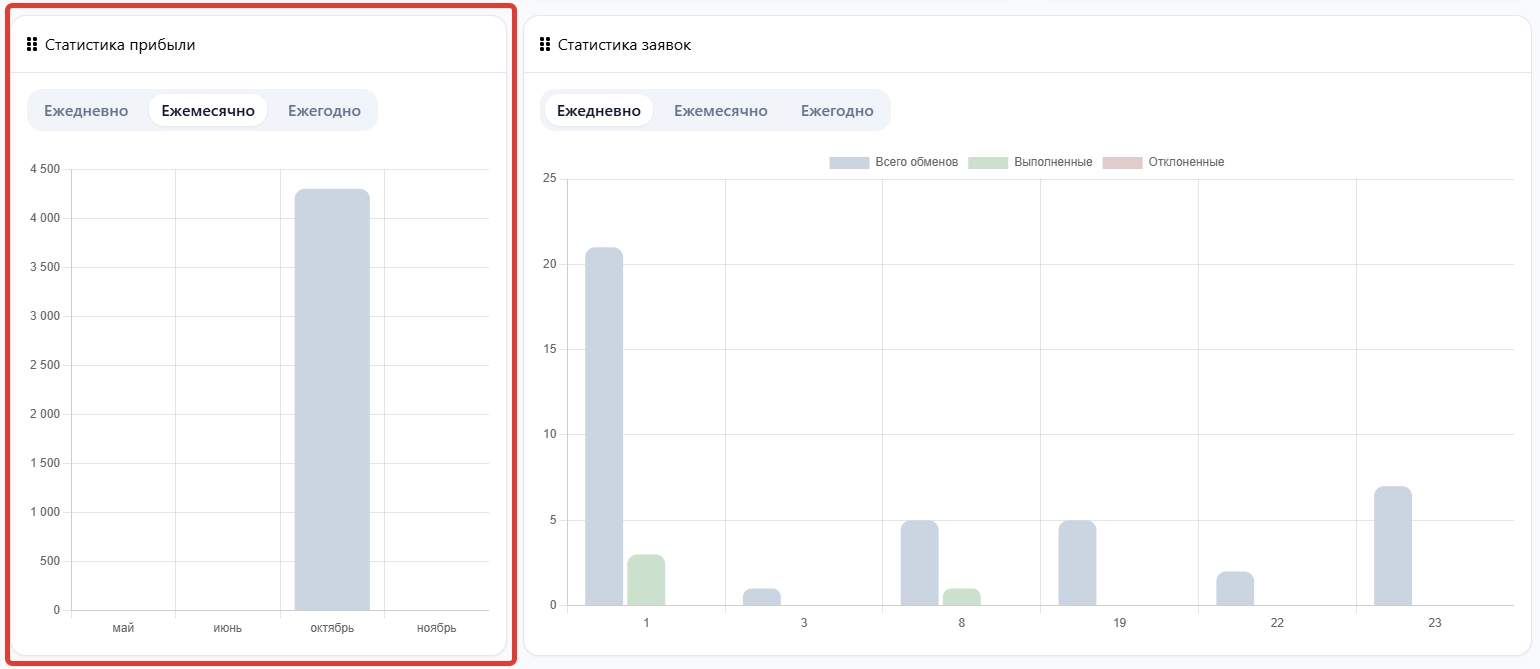Screen dimensions: 1540x669
Task: Select the bar for day 22
Action: tap(1235, 589)
